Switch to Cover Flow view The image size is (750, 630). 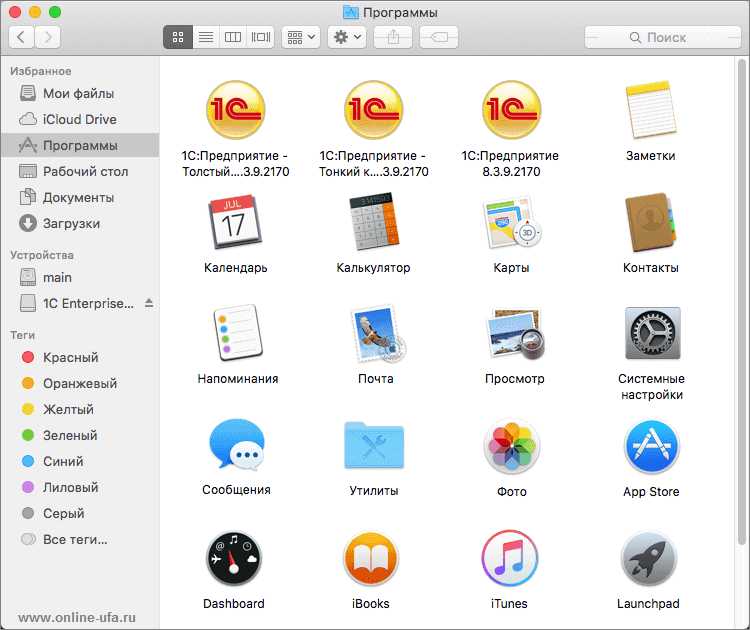[x=261, y=37]
